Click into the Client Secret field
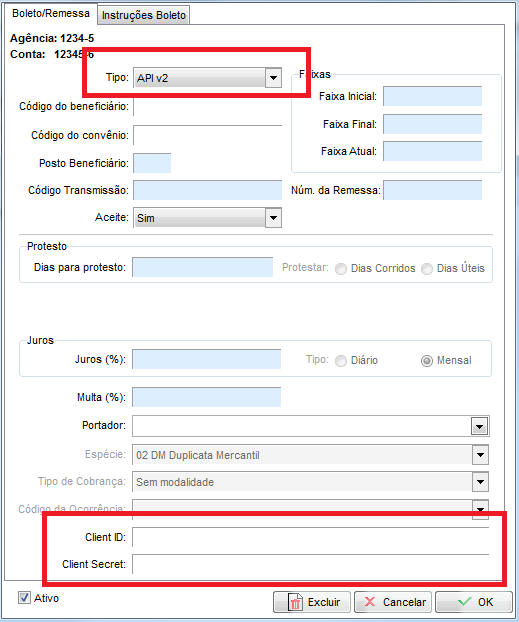 pyautogui.click(x=311, y=564)
